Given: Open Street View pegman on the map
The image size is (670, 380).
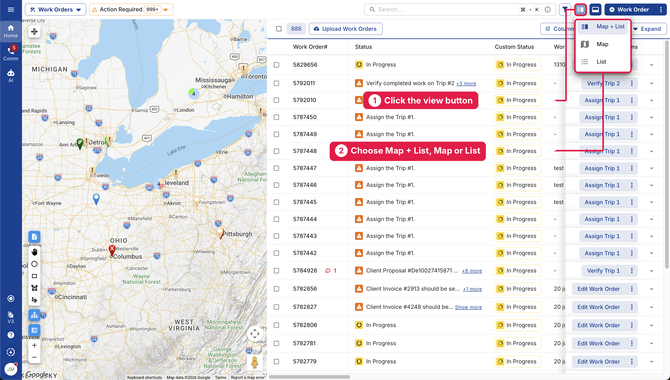Looking at the screenshot, I should coord(255,362).
